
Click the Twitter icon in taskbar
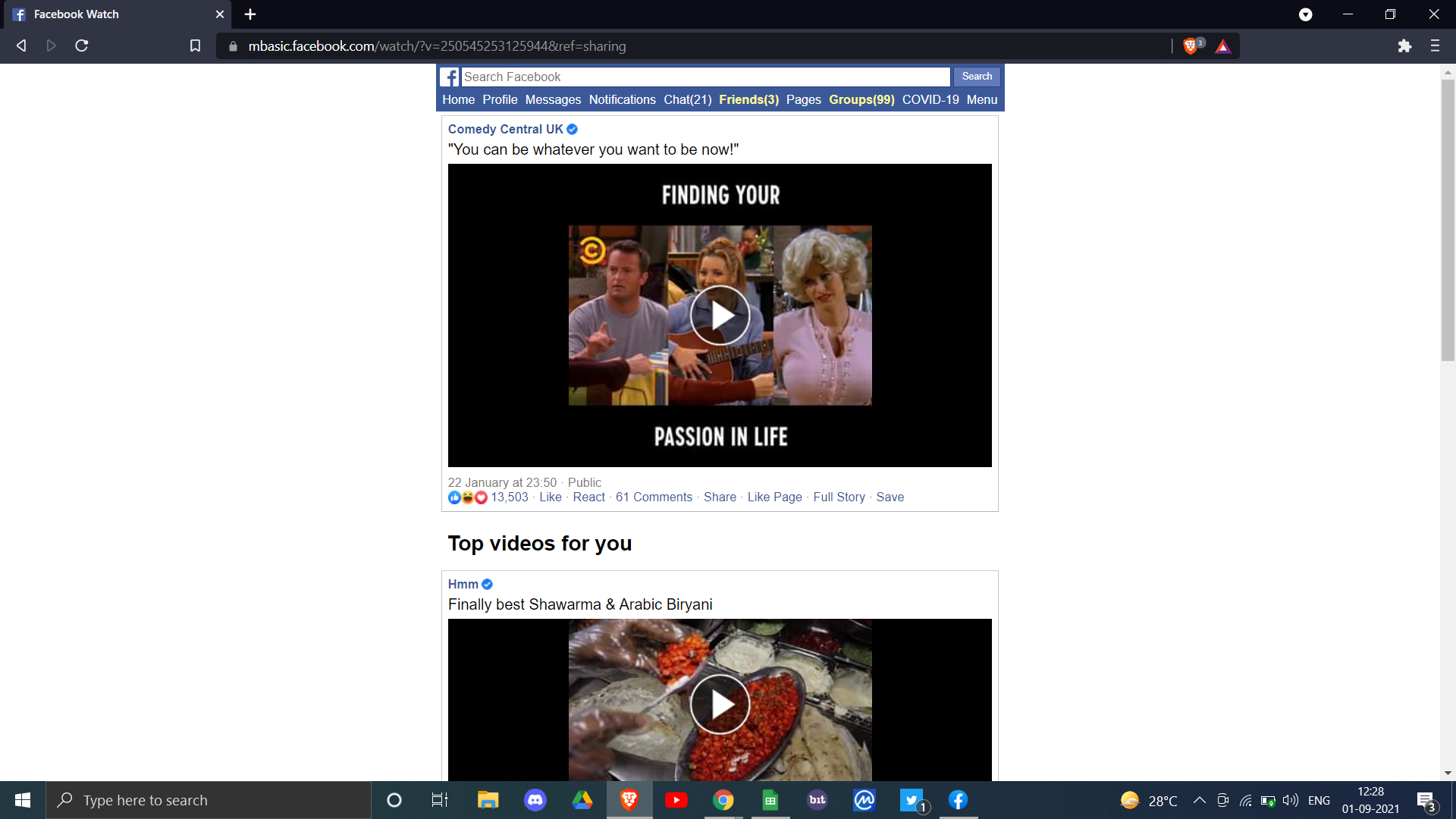(910, 800)
